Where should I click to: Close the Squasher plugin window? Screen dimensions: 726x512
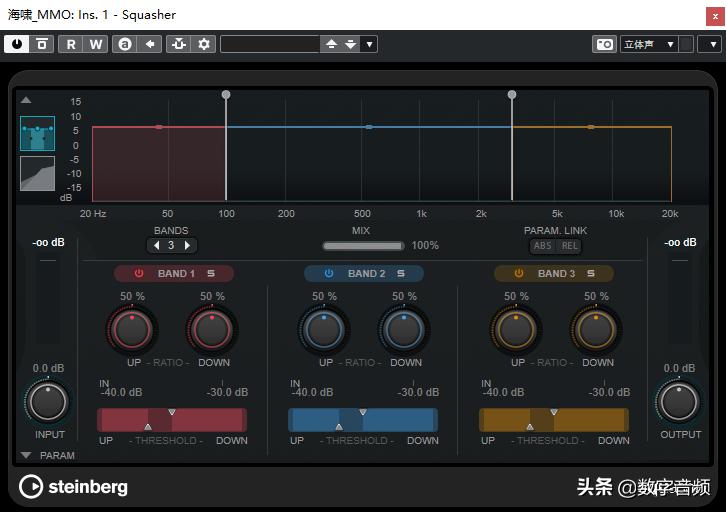715,16
